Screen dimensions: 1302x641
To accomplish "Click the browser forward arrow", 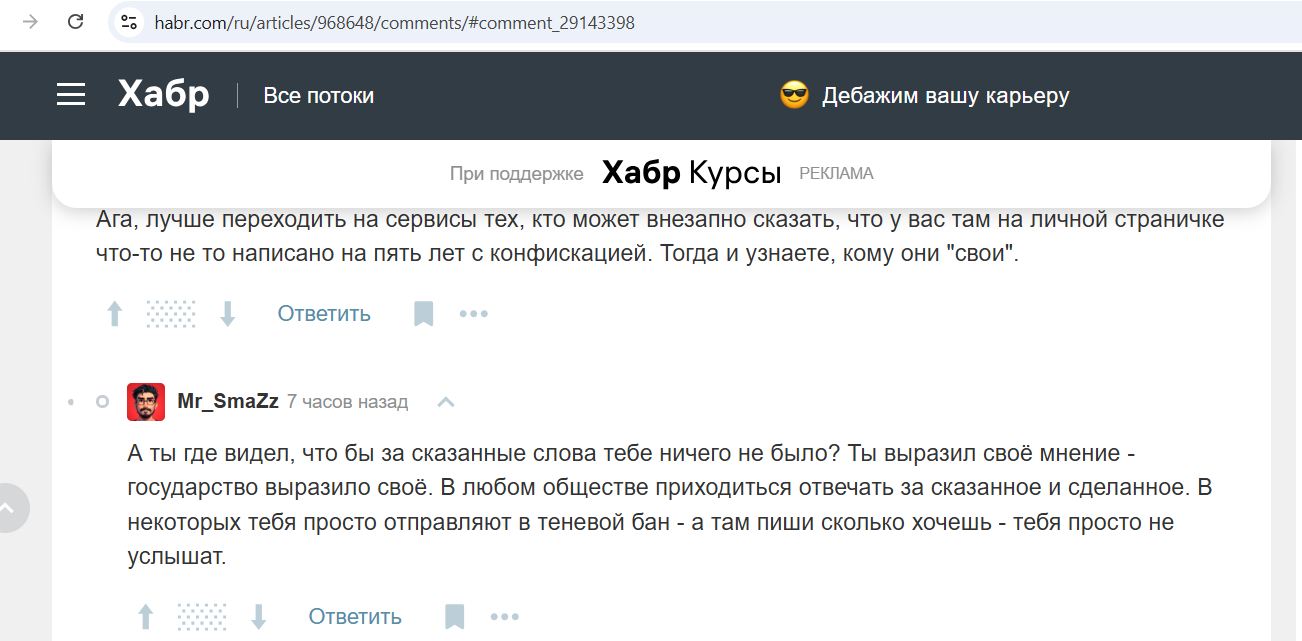I will tap(30, 21).
